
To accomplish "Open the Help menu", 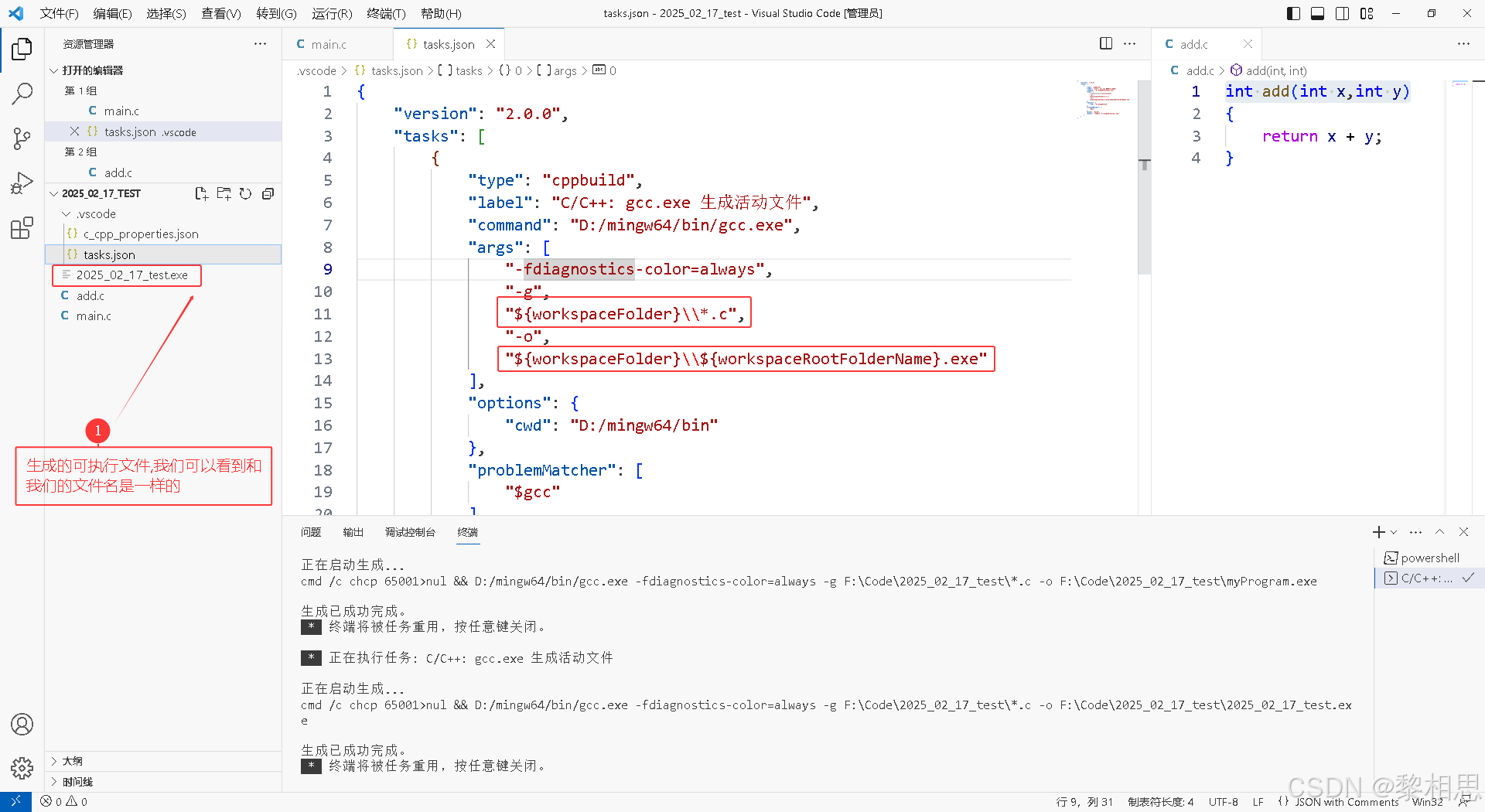I will click(x=441, y=13).
